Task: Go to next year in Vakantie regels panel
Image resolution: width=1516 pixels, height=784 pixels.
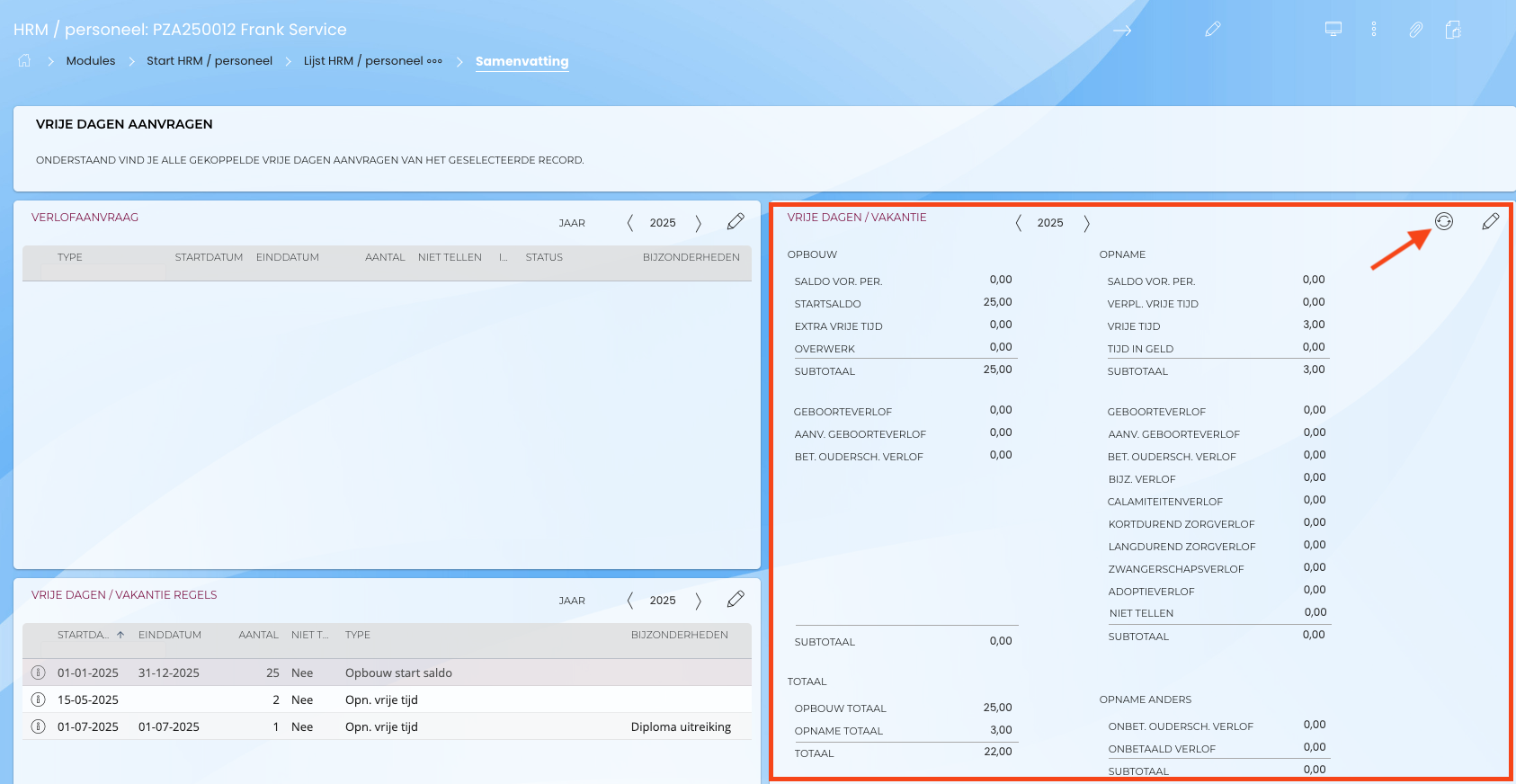Action: point(698,601)
